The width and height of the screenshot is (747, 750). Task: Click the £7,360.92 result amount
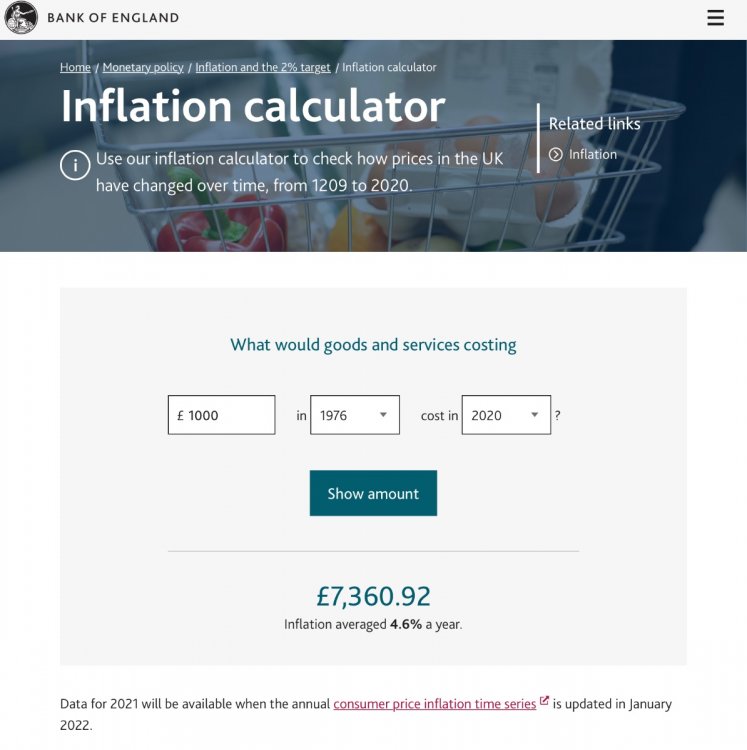click(373, 597)
